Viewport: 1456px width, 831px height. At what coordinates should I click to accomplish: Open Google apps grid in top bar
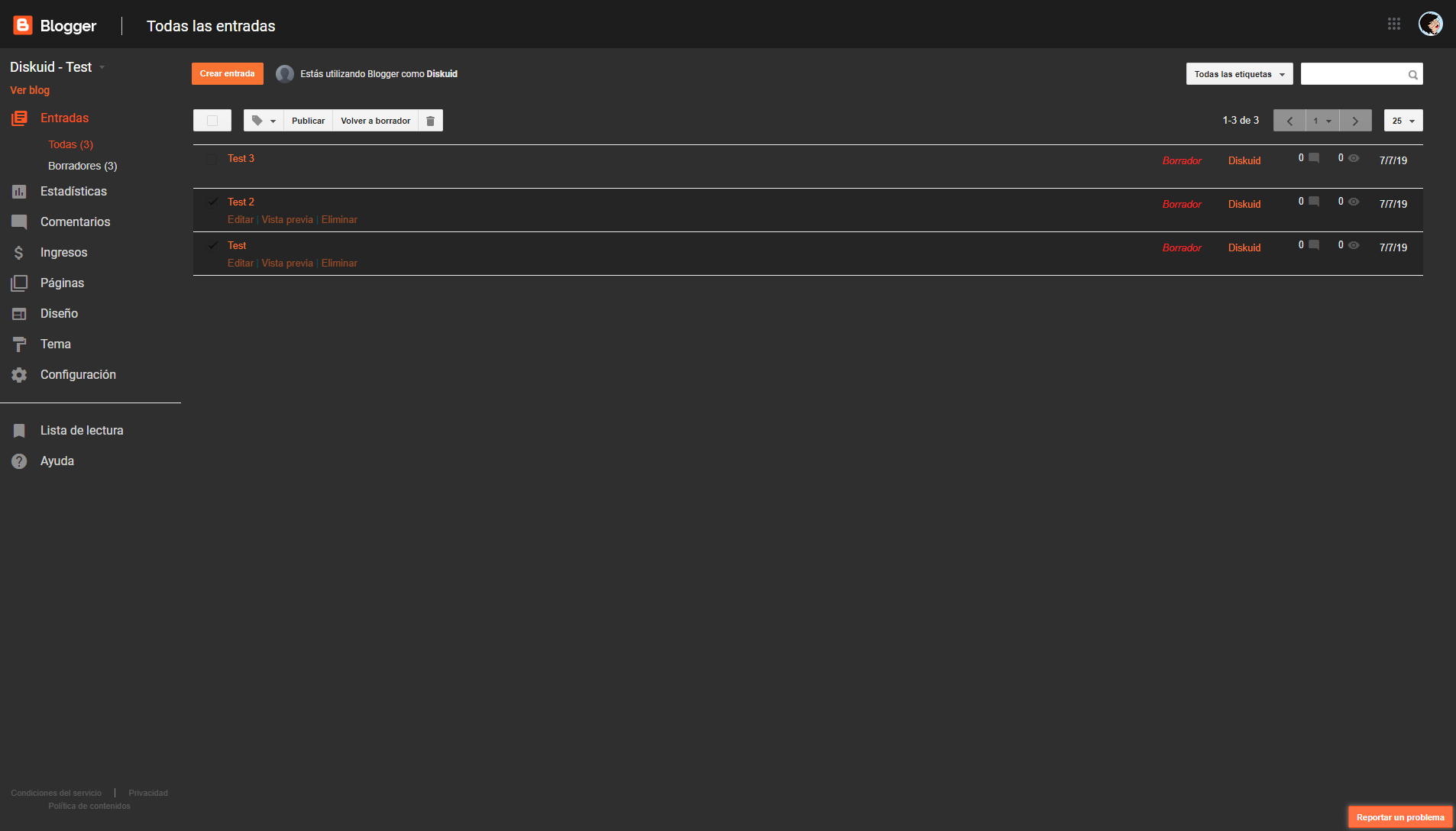coord(1393,23)
